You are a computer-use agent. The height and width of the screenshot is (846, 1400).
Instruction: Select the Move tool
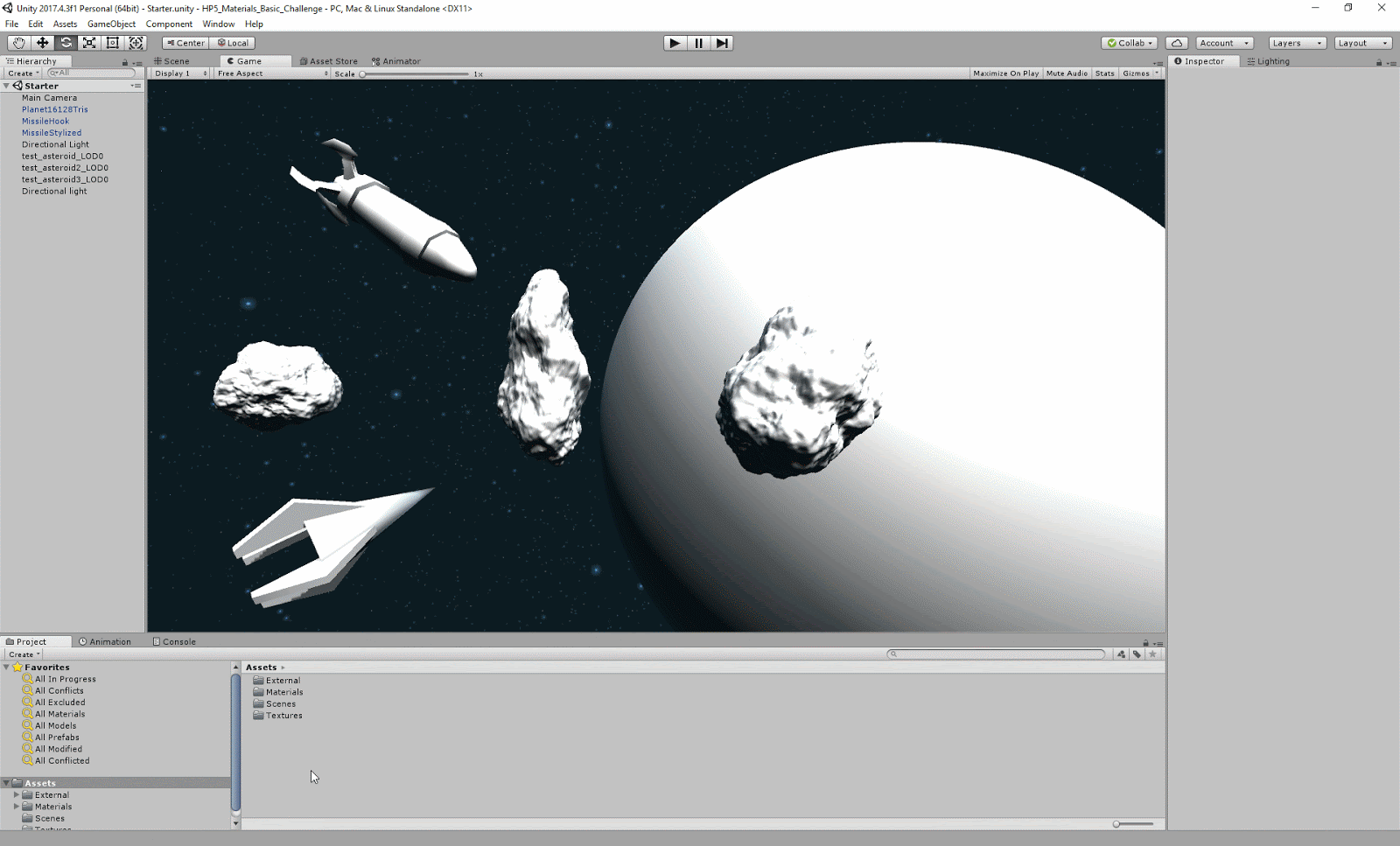[x=42, y=43]
